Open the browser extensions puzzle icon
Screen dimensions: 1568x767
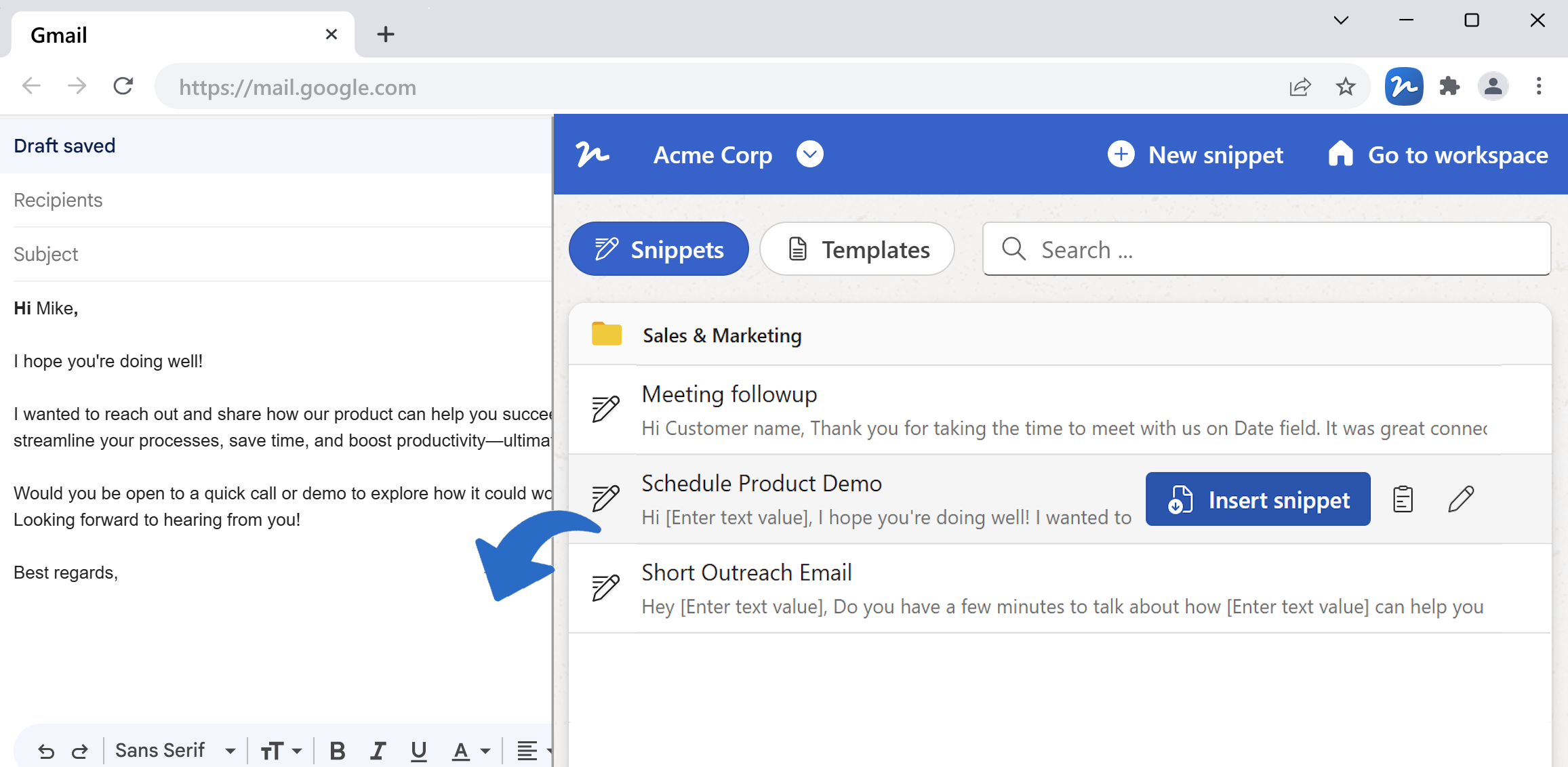pos(1449,87)
